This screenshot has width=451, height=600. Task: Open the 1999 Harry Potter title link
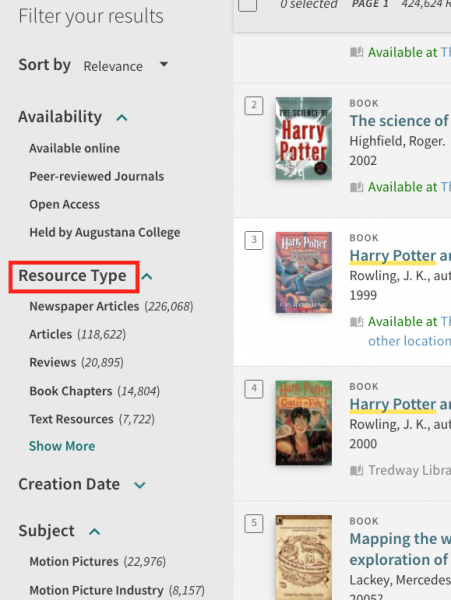pyautogui.click(x=400, y=256)
